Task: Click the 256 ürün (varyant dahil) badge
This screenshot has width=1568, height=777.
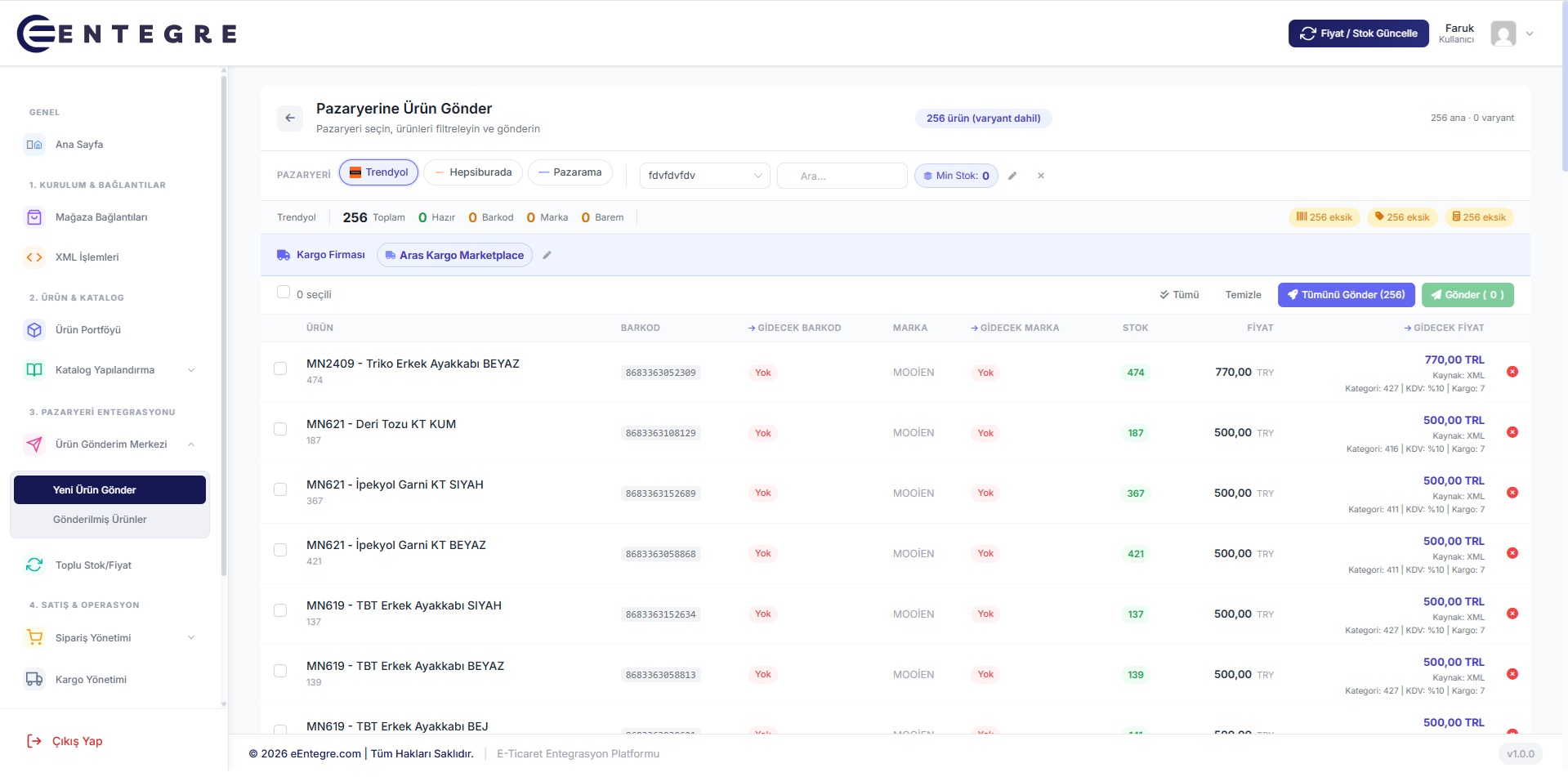Action: coord(983,118)
